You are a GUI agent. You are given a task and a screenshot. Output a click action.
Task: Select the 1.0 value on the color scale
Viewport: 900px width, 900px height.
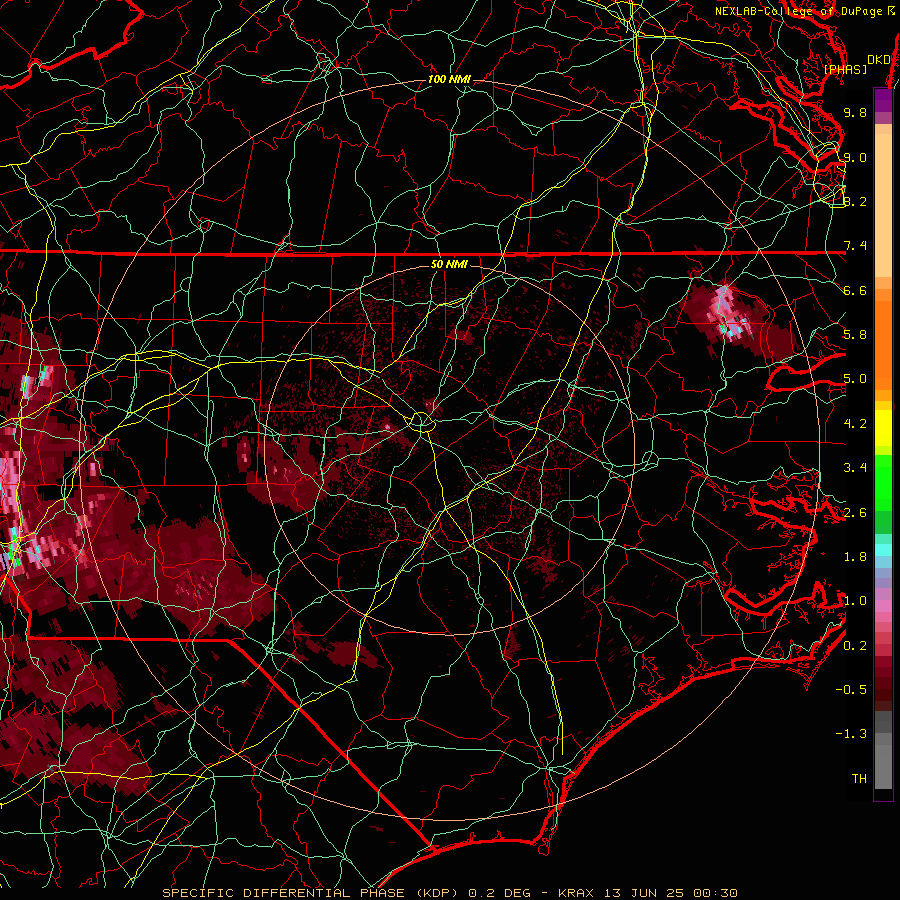click(855, 601)
